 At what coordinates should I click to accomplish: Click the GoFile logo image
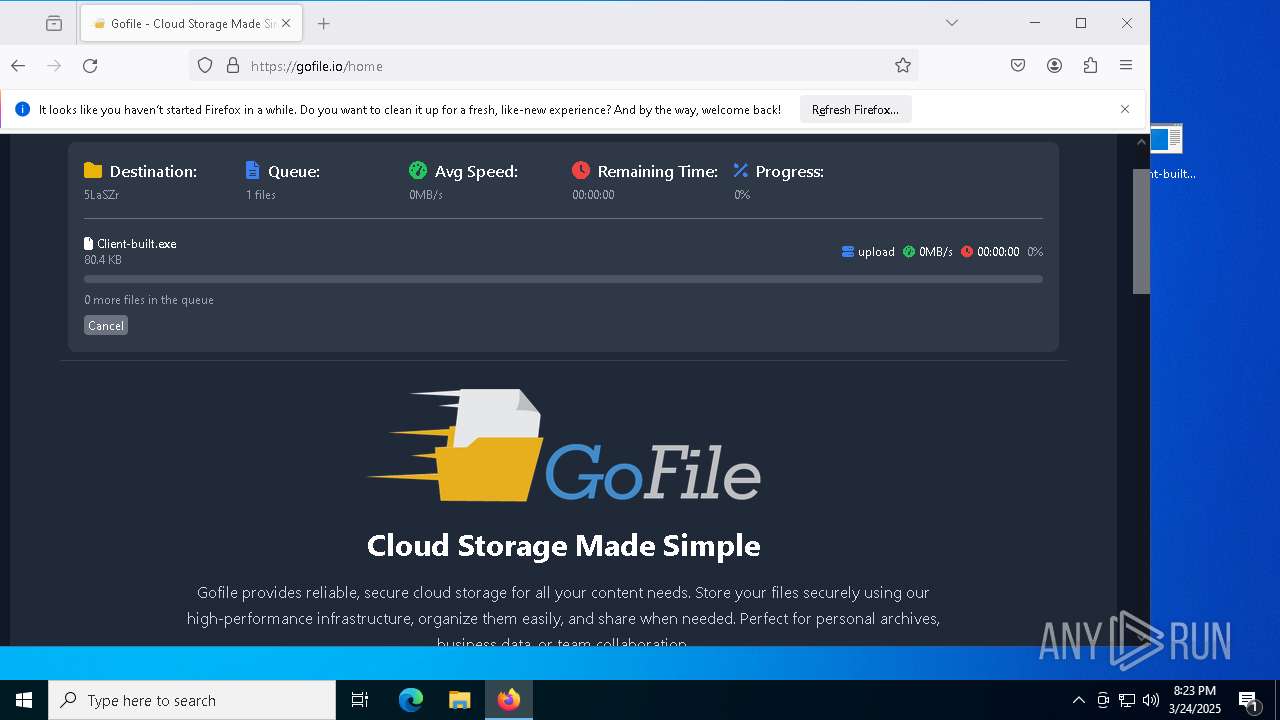point(563,446)
